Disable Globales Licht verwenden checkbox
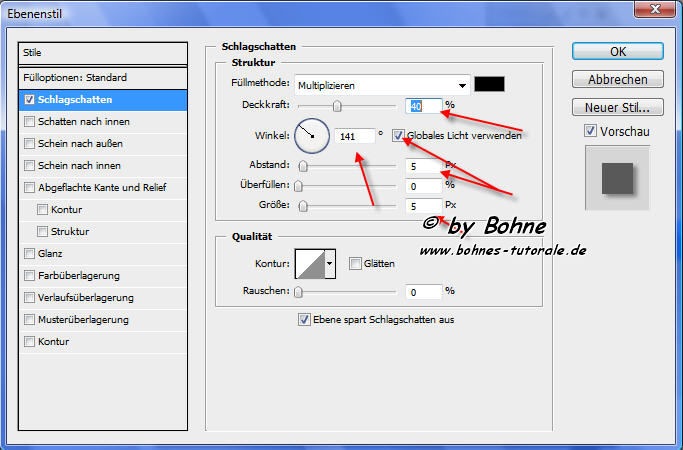The height and width of the screenshot is (450, 683). 399,135
